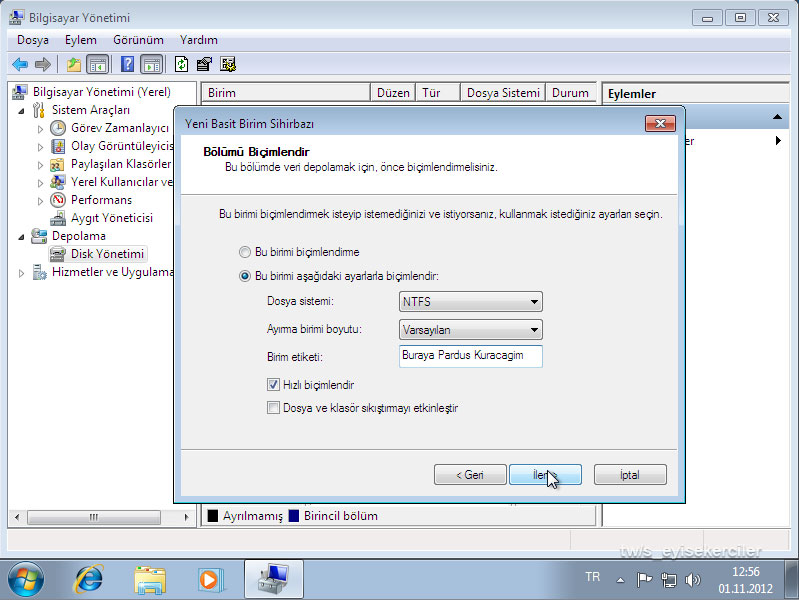Open the Ayırma birimi boyutu dropdown

click(470, 330)
